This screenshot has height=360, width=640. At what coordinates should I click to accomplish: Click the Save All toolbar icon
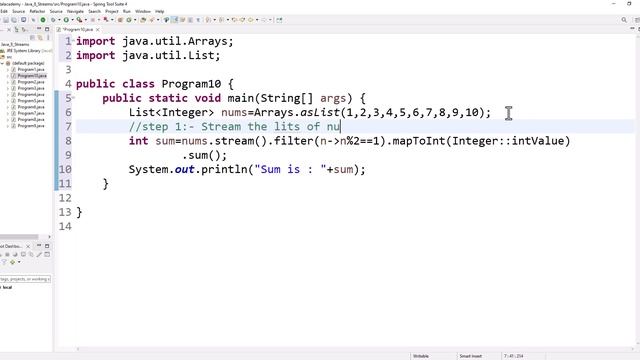[x=13, y=20]
